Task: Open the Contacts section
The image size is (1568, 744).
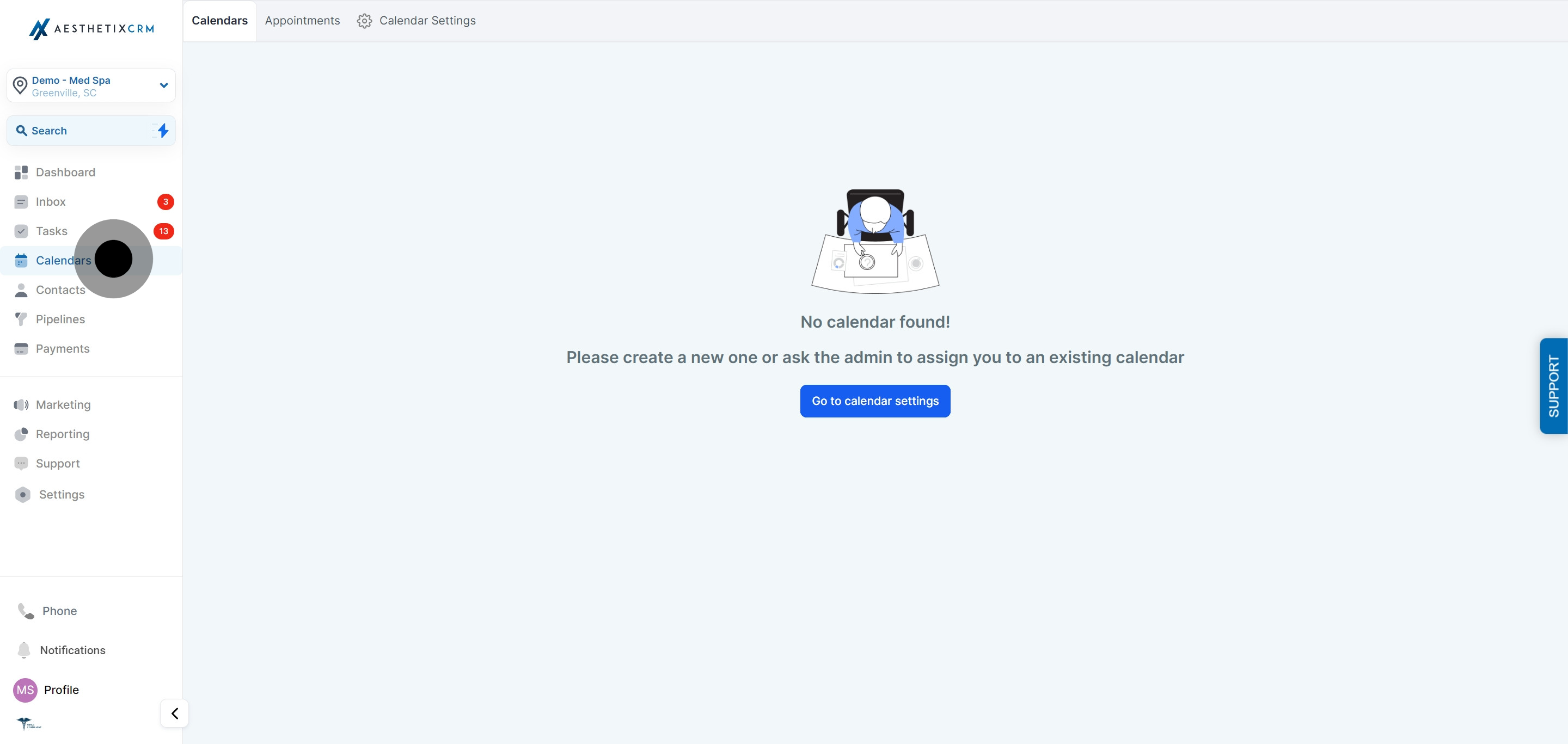Action: [60, 290]
